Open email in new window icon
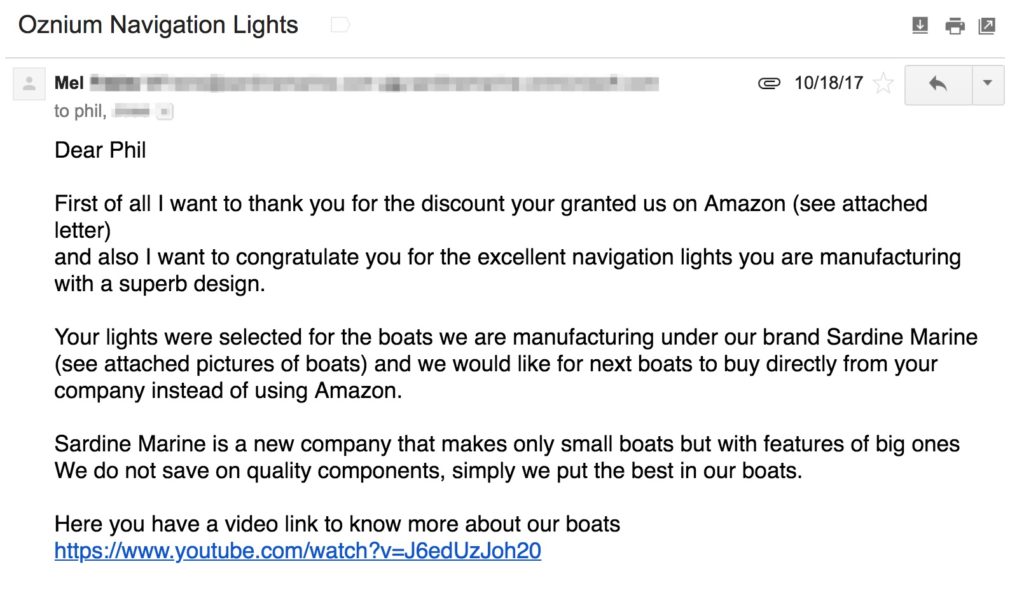The image size is (1024, 590). pos(987,27)
